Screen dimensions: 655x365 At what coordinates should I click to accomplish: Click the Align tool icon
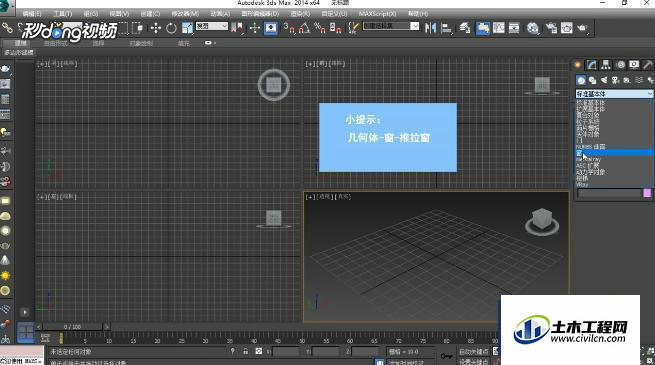(x=447, y=28)
